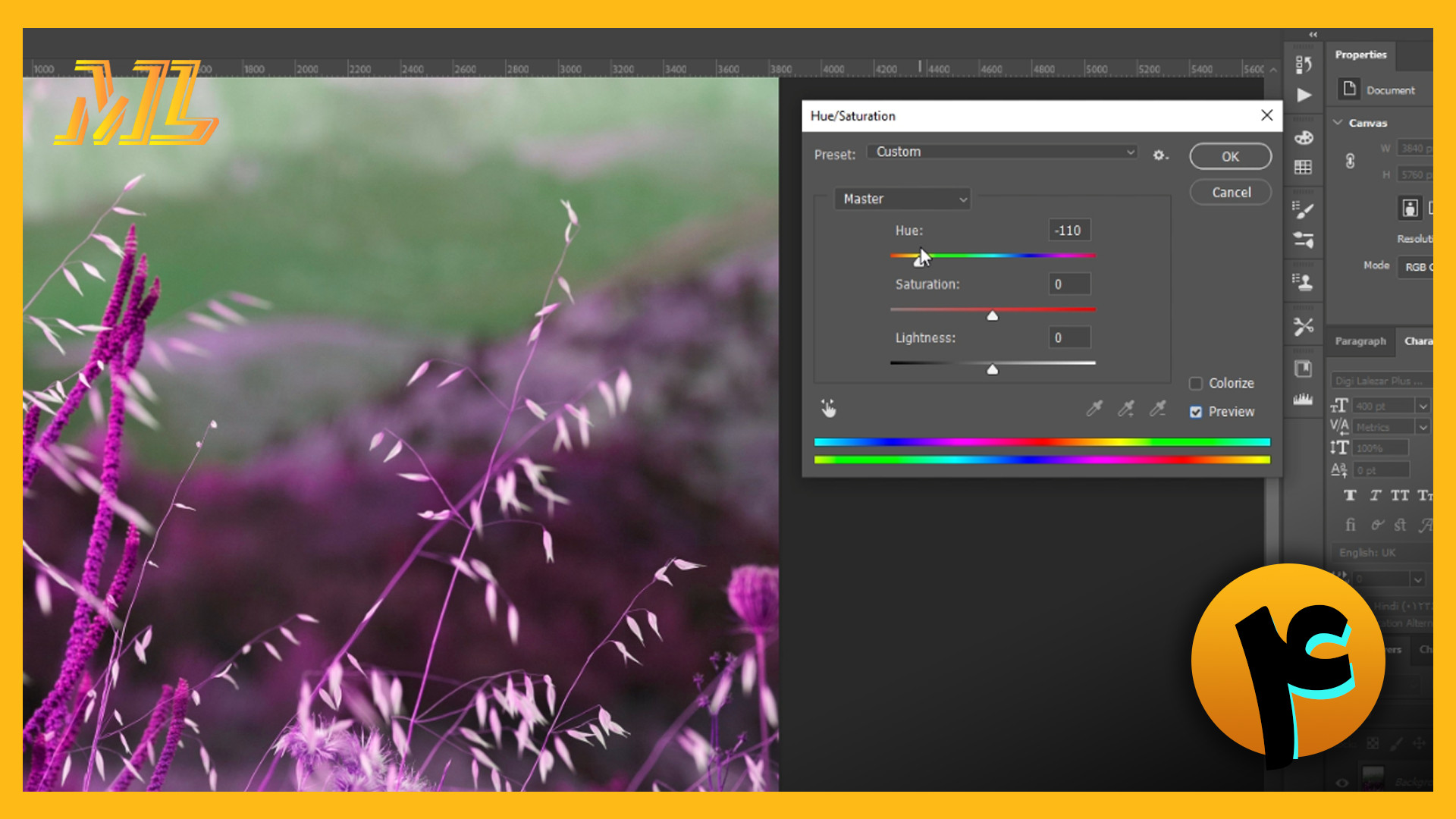Open the Color palette panel icon
Viewport: 1456px width, 819px height.
[1304, 138]
